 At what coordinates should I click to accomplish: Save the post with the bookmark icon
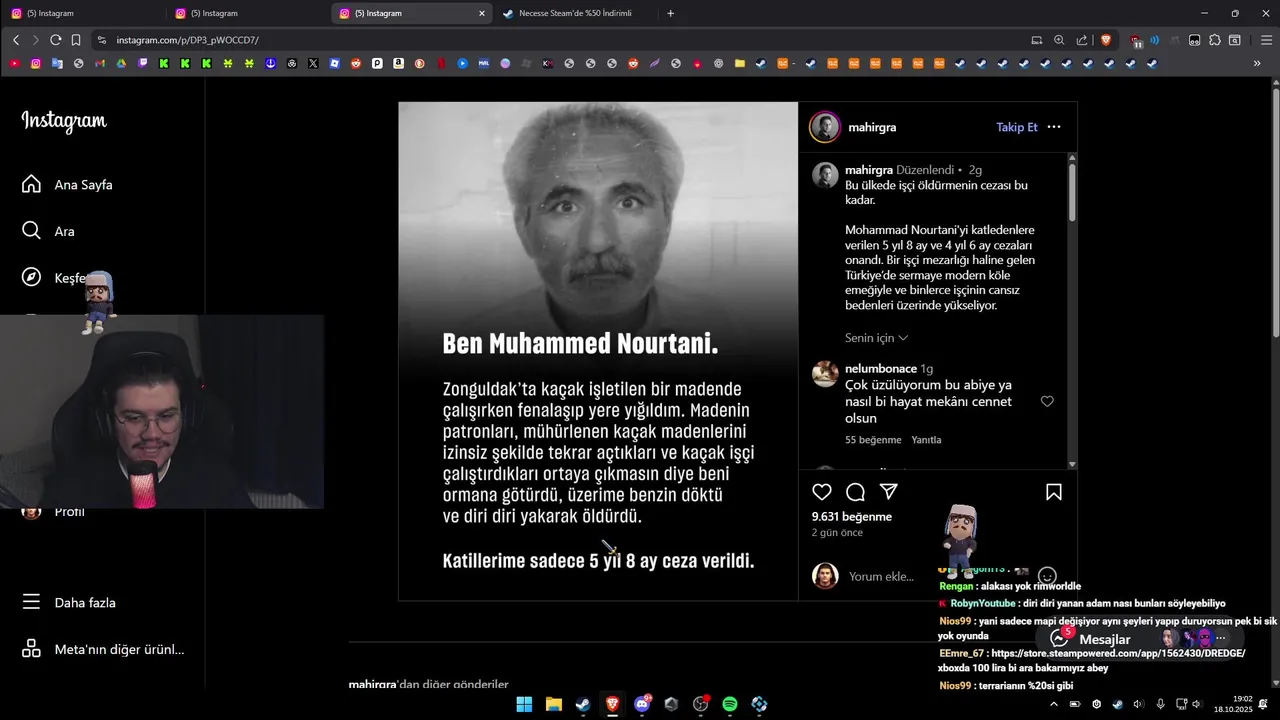tap(1053, 492)
